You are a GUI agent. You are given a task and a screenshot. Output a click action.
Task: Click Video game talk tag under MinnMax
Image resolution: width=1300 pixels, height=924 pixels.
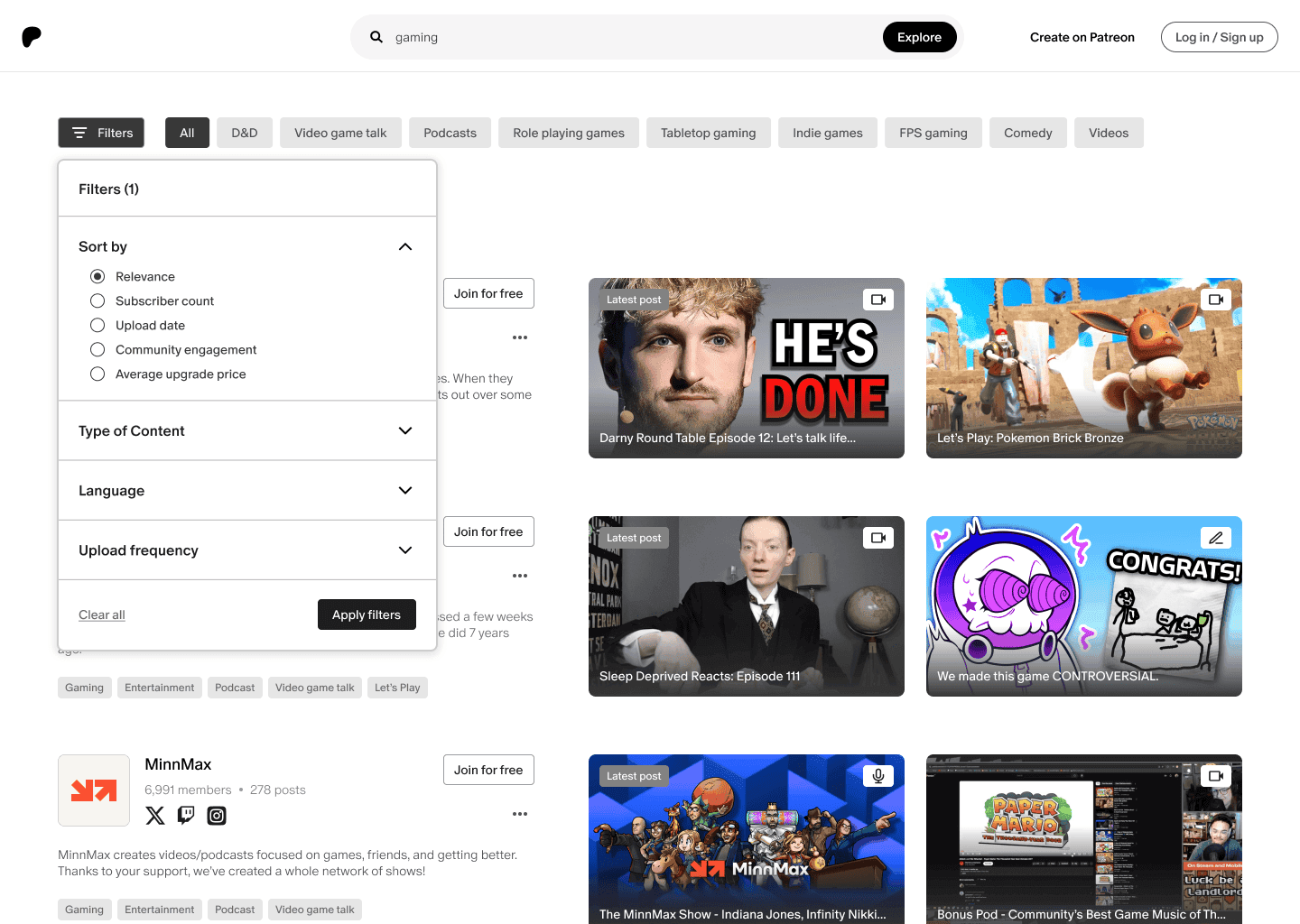315,910
